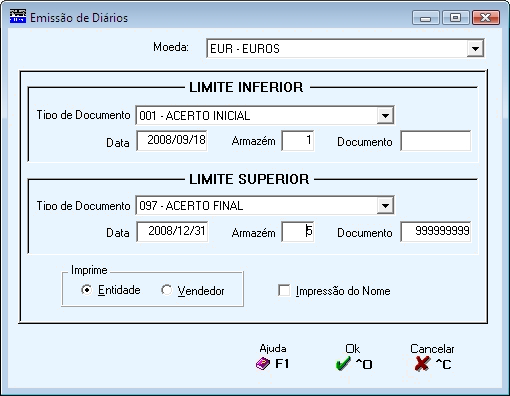The width and height of the screenshot is (510, 396).
Task: Click the empty lower limit Documento field
Action: (x=436, y=141)
